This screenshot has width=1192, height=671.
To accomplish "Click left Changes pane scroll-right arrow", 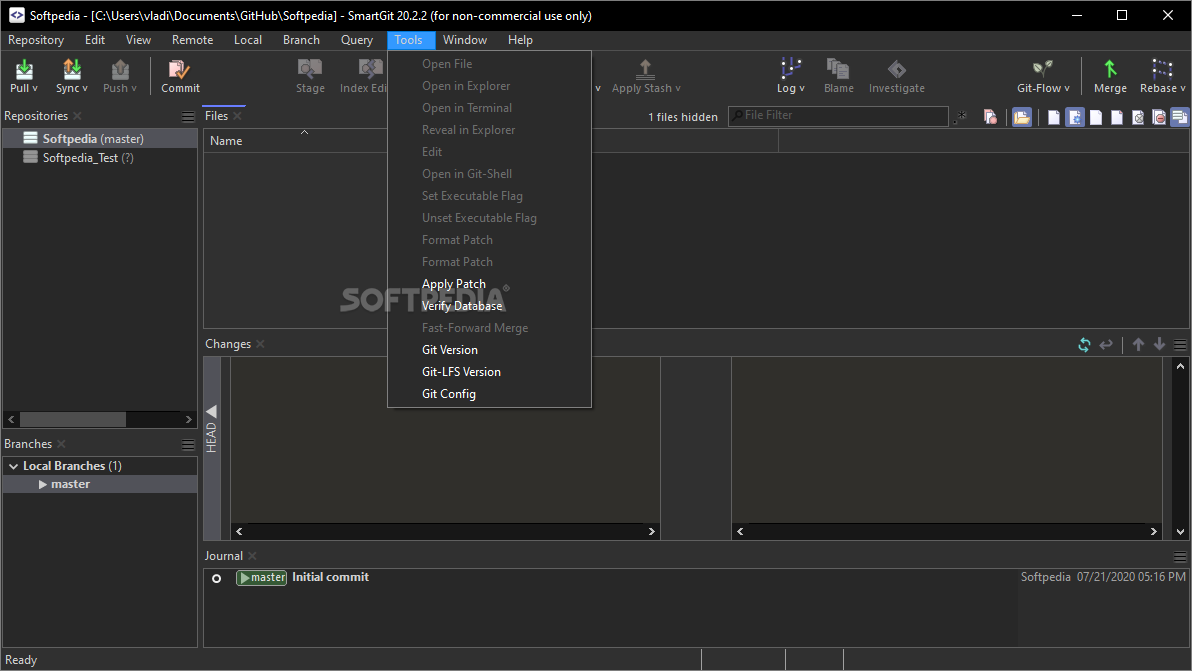I will 651,531.
